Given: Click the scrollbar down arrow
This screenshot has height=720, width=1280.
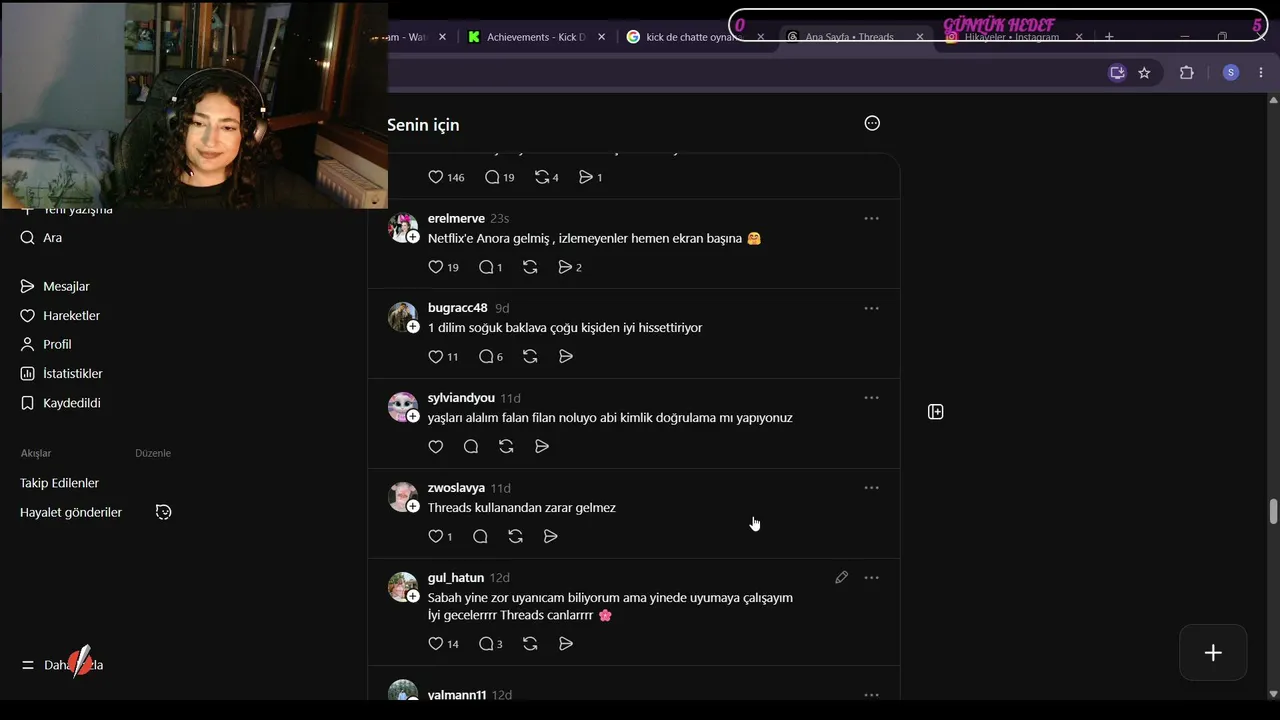Looking at the screenshot, I should tap(1273, 693).
